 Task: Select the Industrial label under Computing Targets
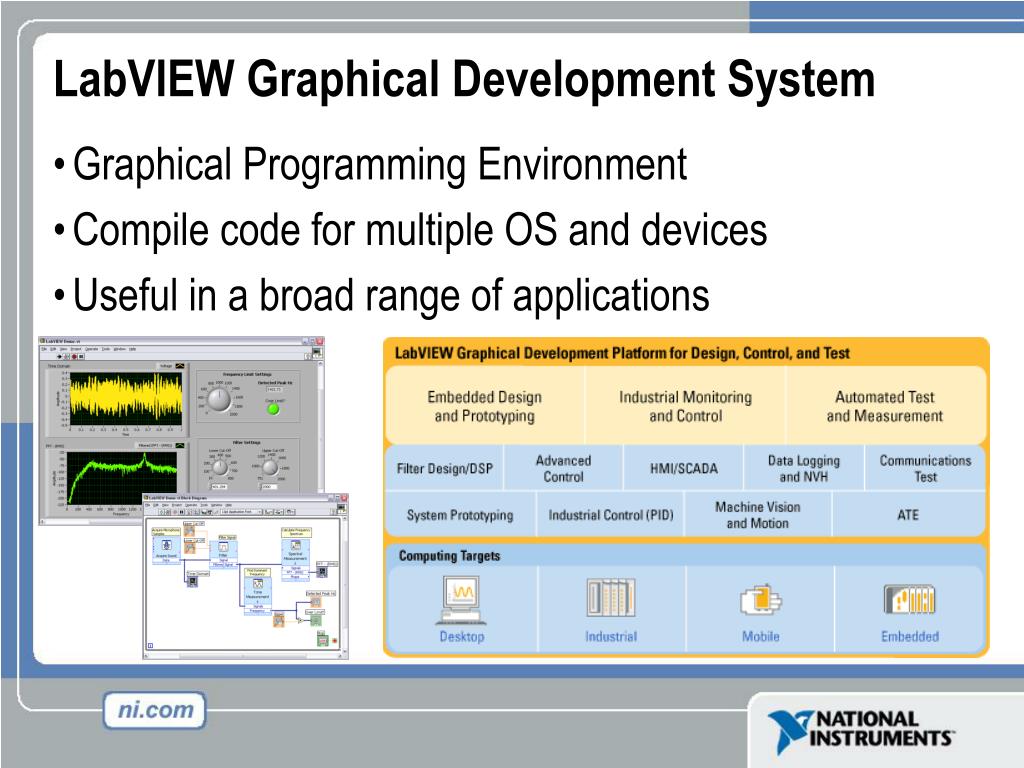tap(611, 636)
